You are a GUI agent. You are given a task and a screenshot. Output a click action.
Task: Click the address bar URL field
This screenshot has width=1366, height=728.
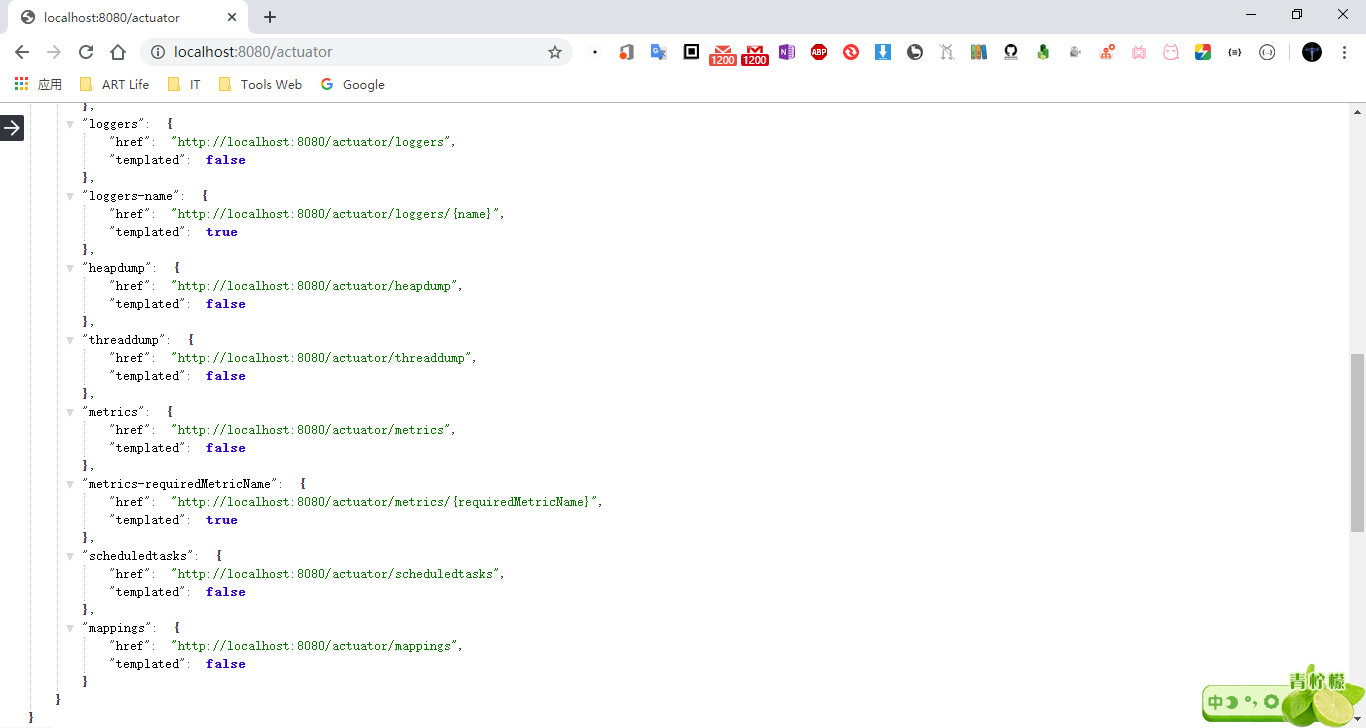tap(355, 52)
